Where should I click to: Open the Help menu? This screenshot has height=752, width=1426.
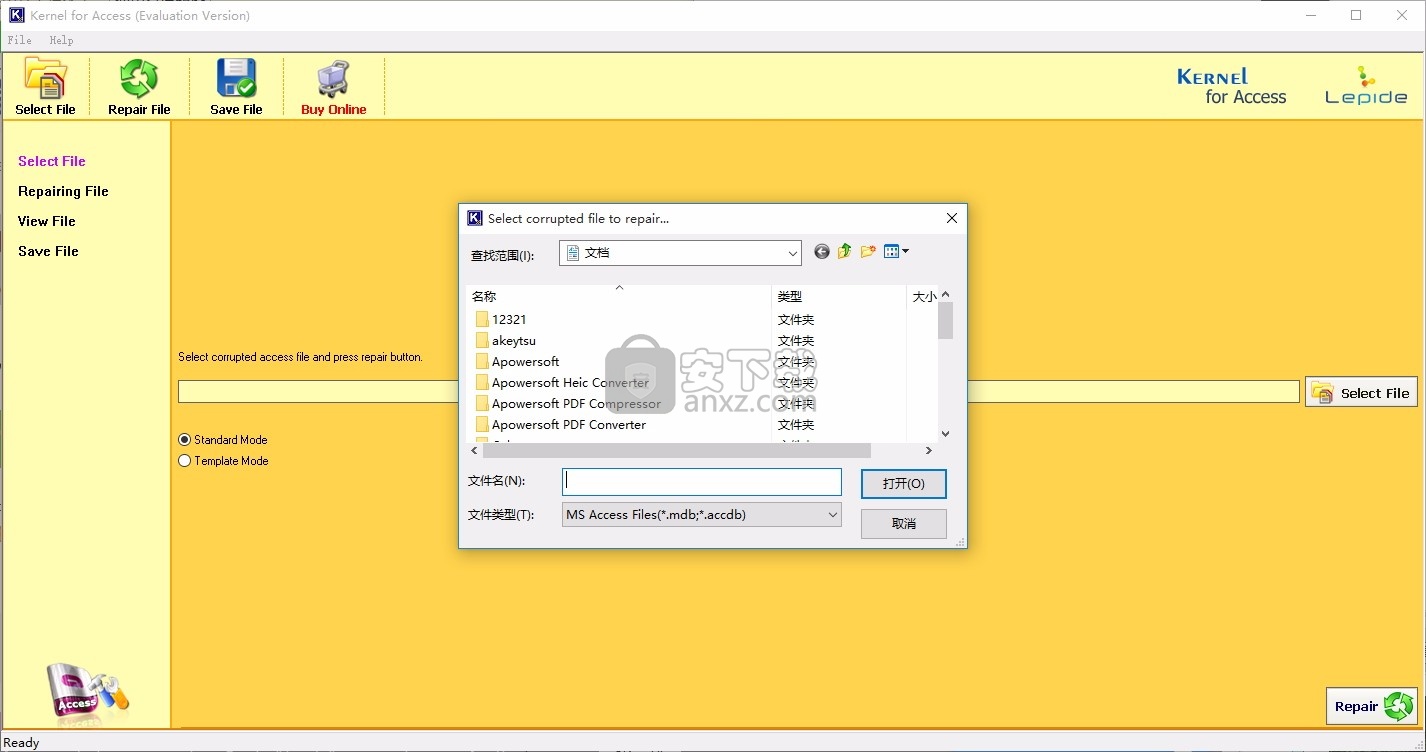click(61, 40)
